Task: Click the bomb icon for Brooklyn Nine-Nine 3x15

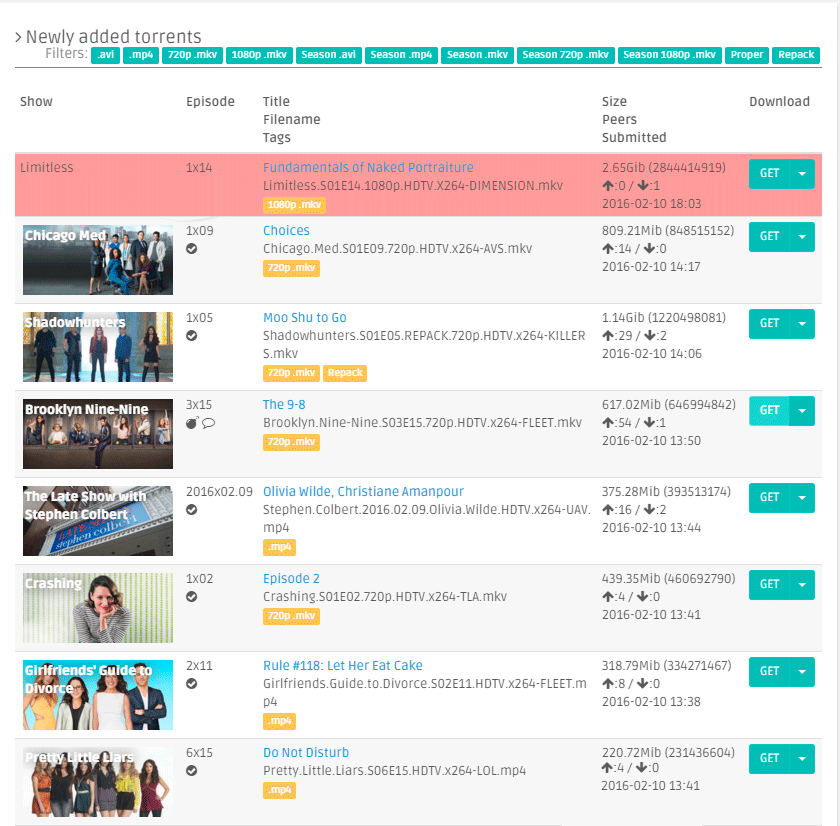Action: [192, 423]
